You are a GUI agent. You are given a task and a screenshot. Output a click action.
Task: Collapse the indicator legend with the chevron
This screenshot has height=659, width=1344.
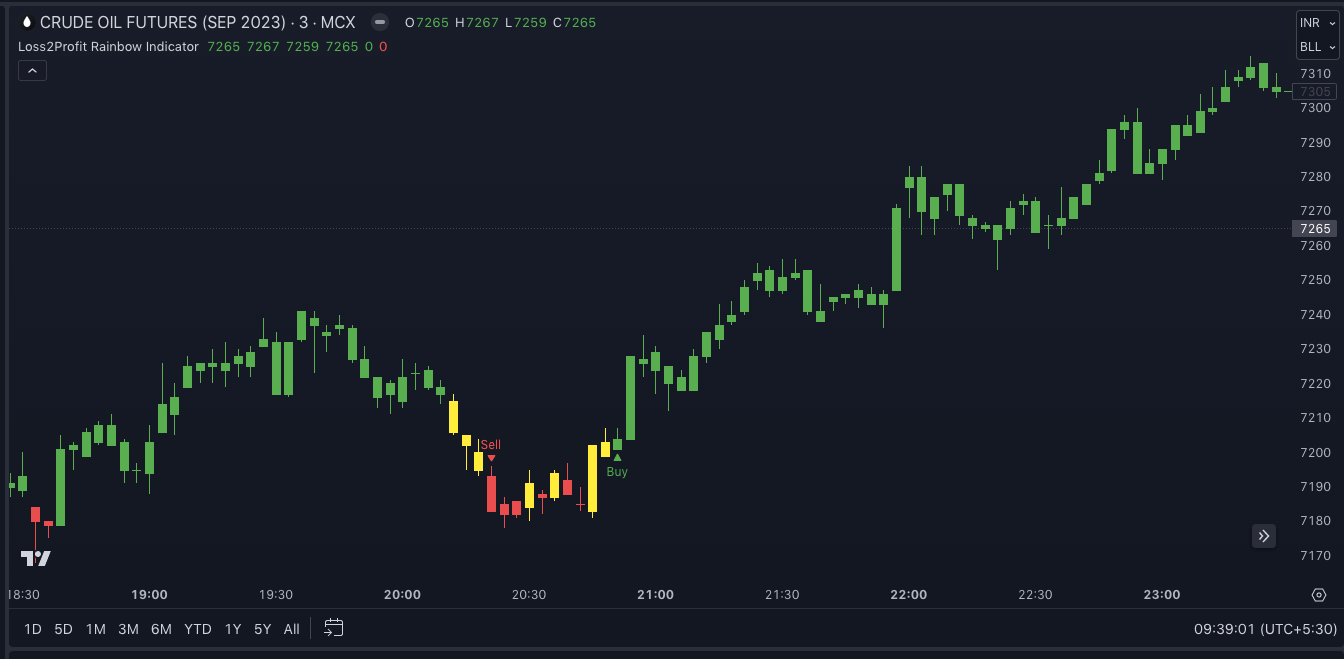[32, 70]
